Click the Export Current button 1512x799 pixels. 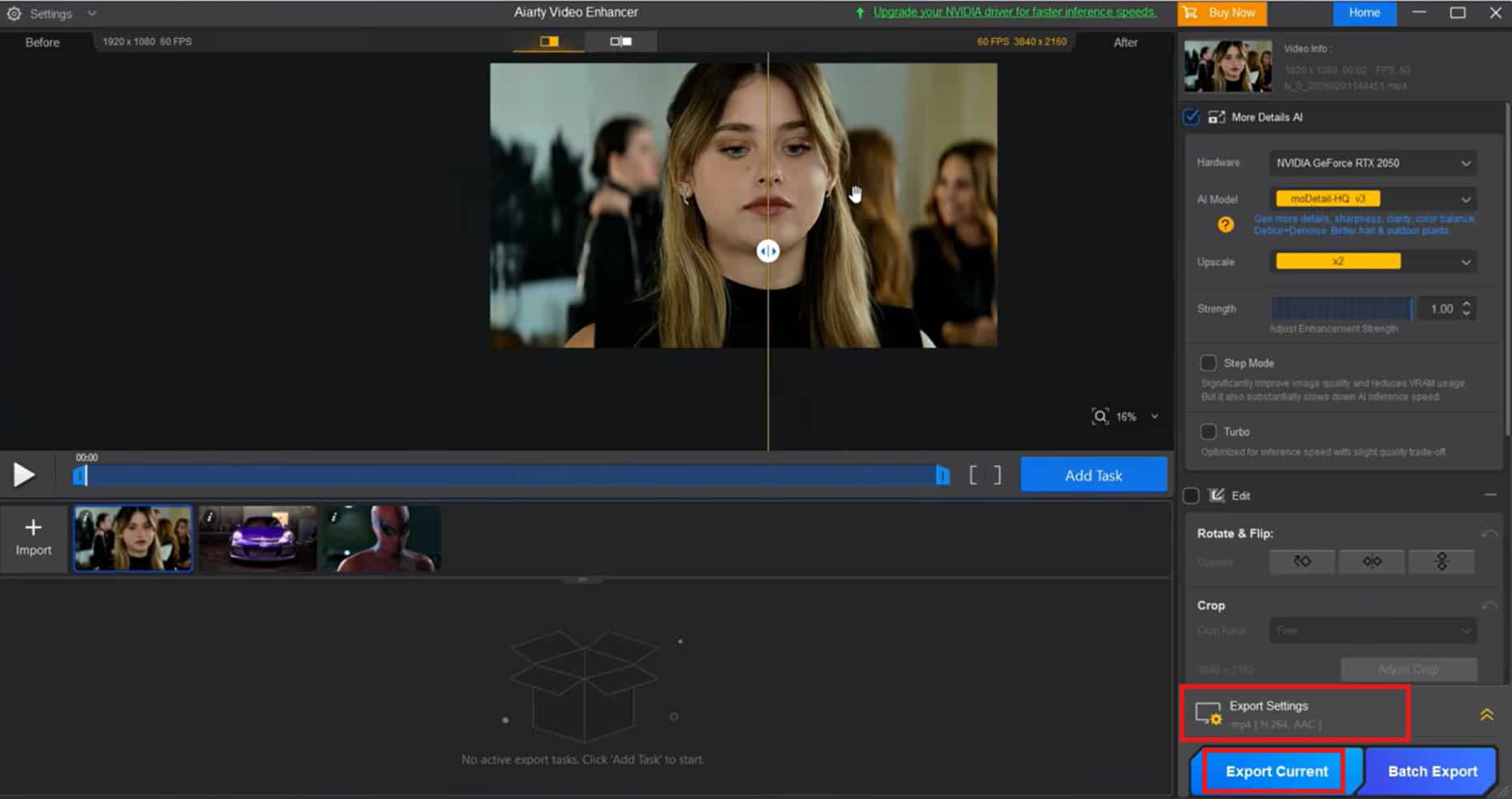click(x=1277, y=771)
